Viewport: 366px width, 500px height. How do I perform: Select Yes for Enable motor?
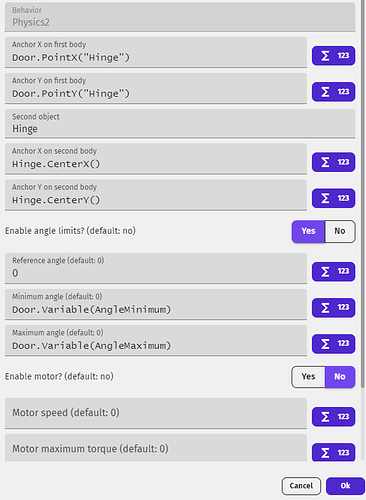(308, 377)
